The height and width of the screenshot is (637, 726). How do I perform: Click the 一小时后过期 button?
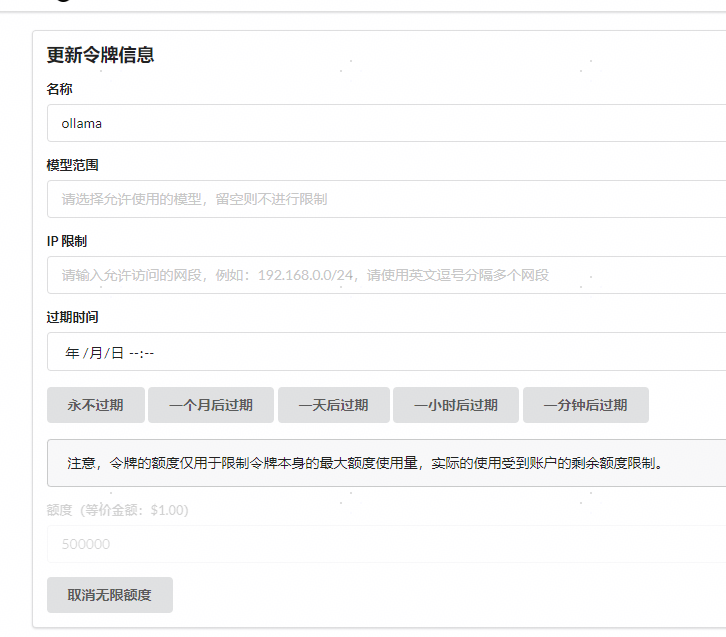[455, 405]
